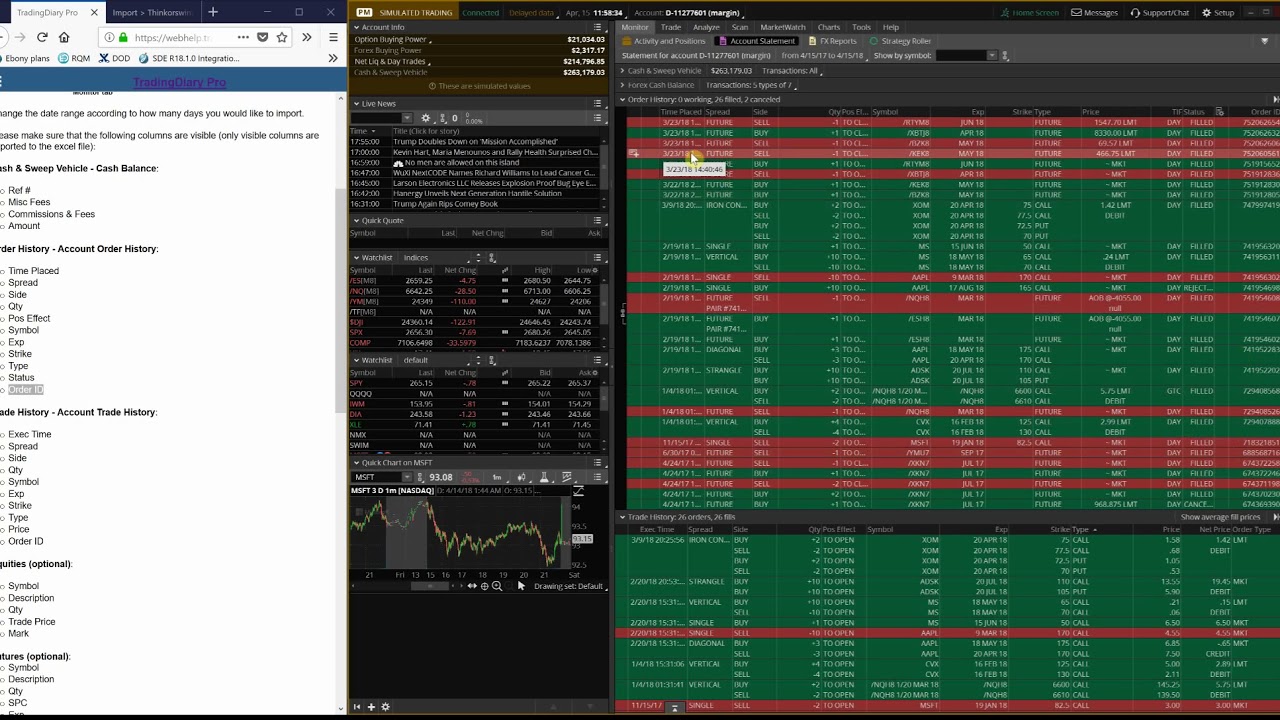Bookmark this page with star icon
1280x720 pixels.
(282, 37)
